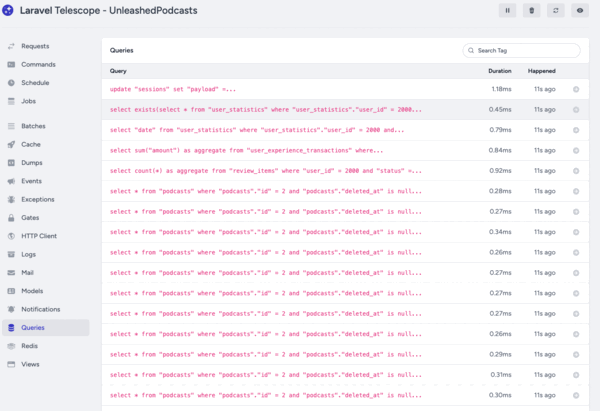Screen dimensions: 600x411
Task: View details icon for the 0.31ms query
Action: click(576, 375)
